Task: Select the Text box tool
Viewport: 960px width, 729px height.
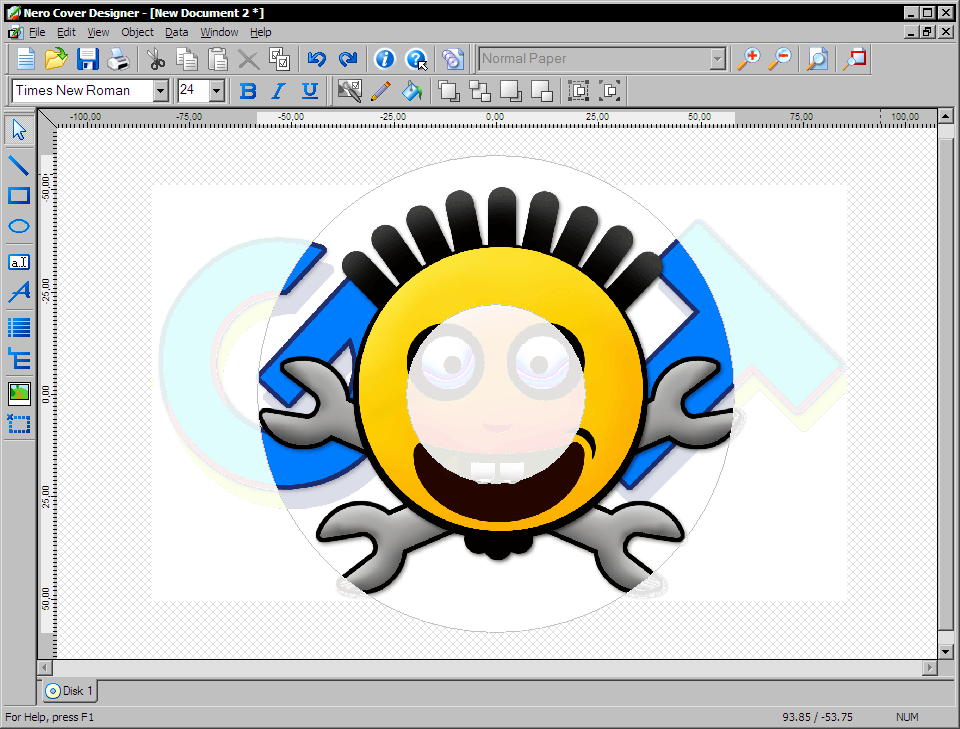Action: (x=19, y=262)
